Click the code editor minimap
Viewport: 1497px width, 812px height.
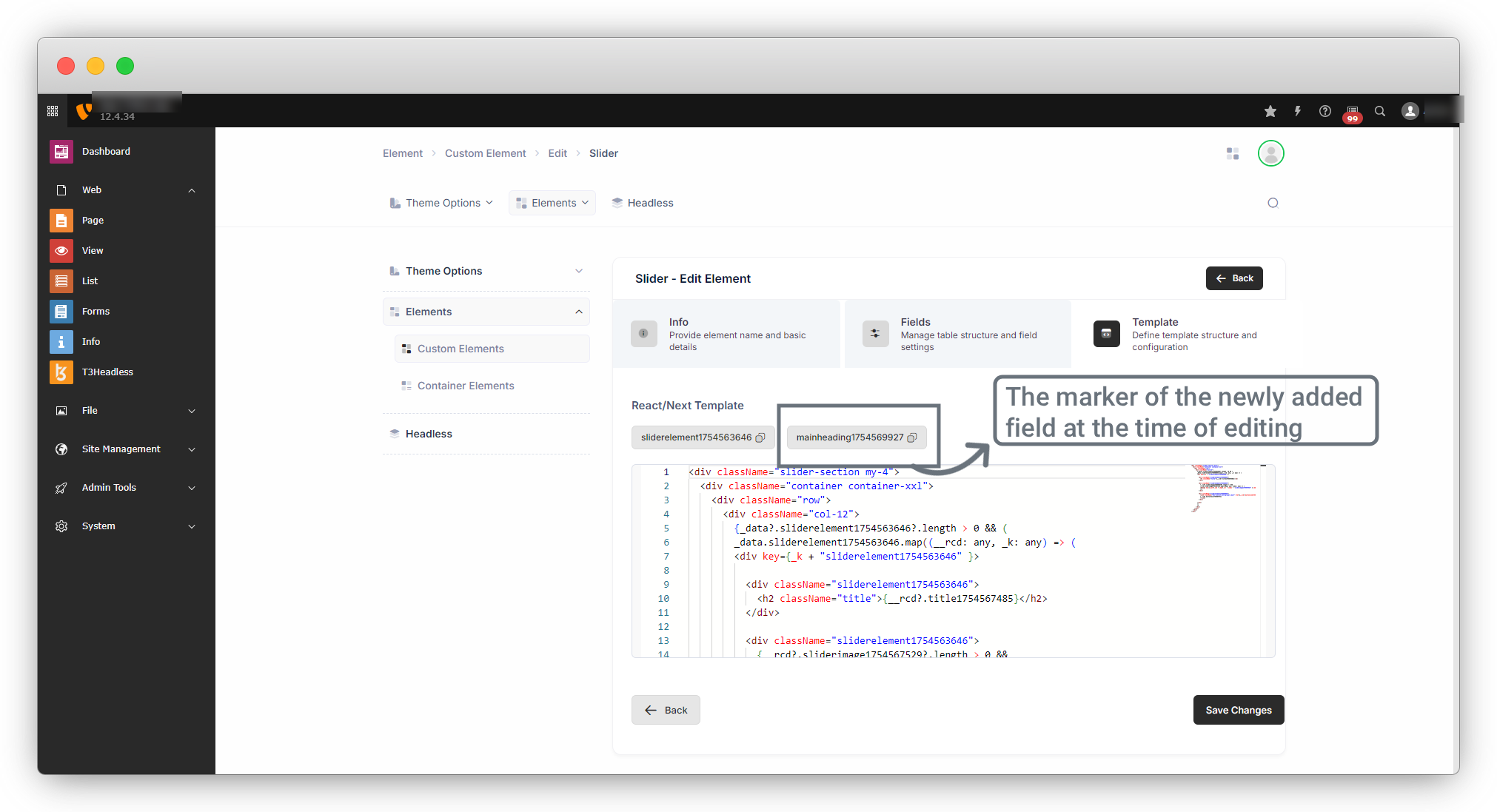click(x=1223, y=487)
